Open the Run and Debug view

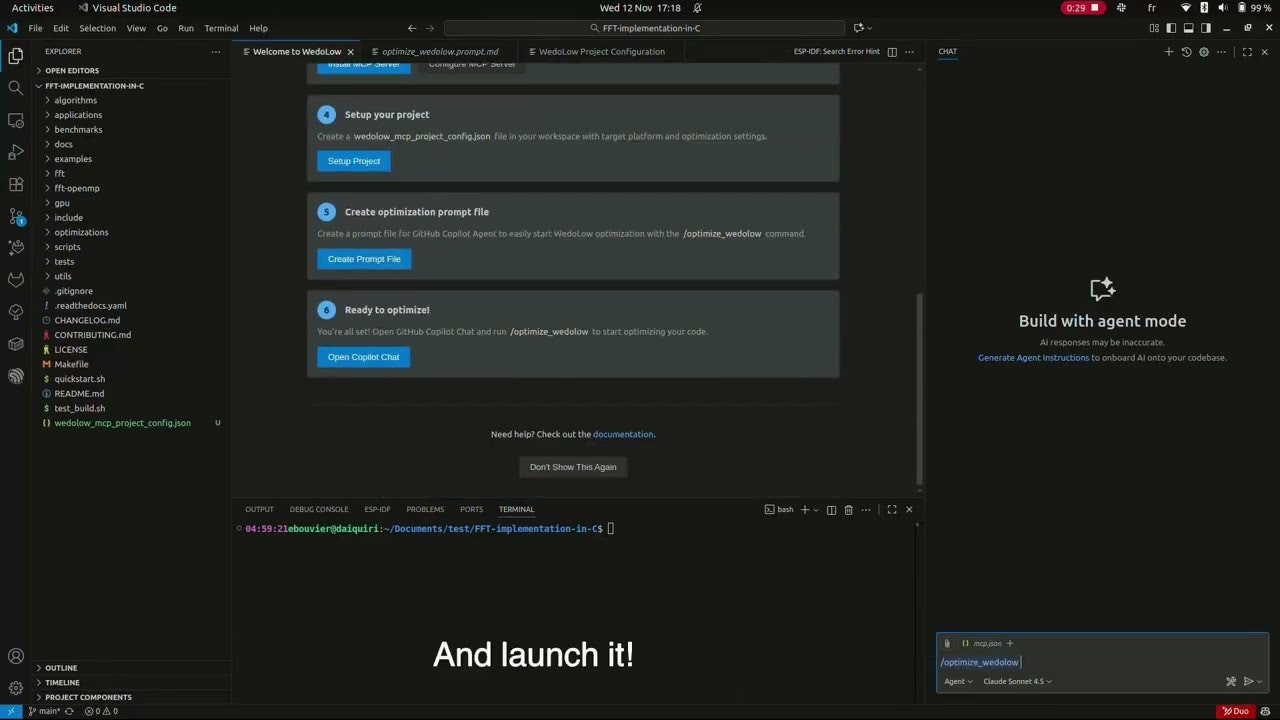(15, 152)
